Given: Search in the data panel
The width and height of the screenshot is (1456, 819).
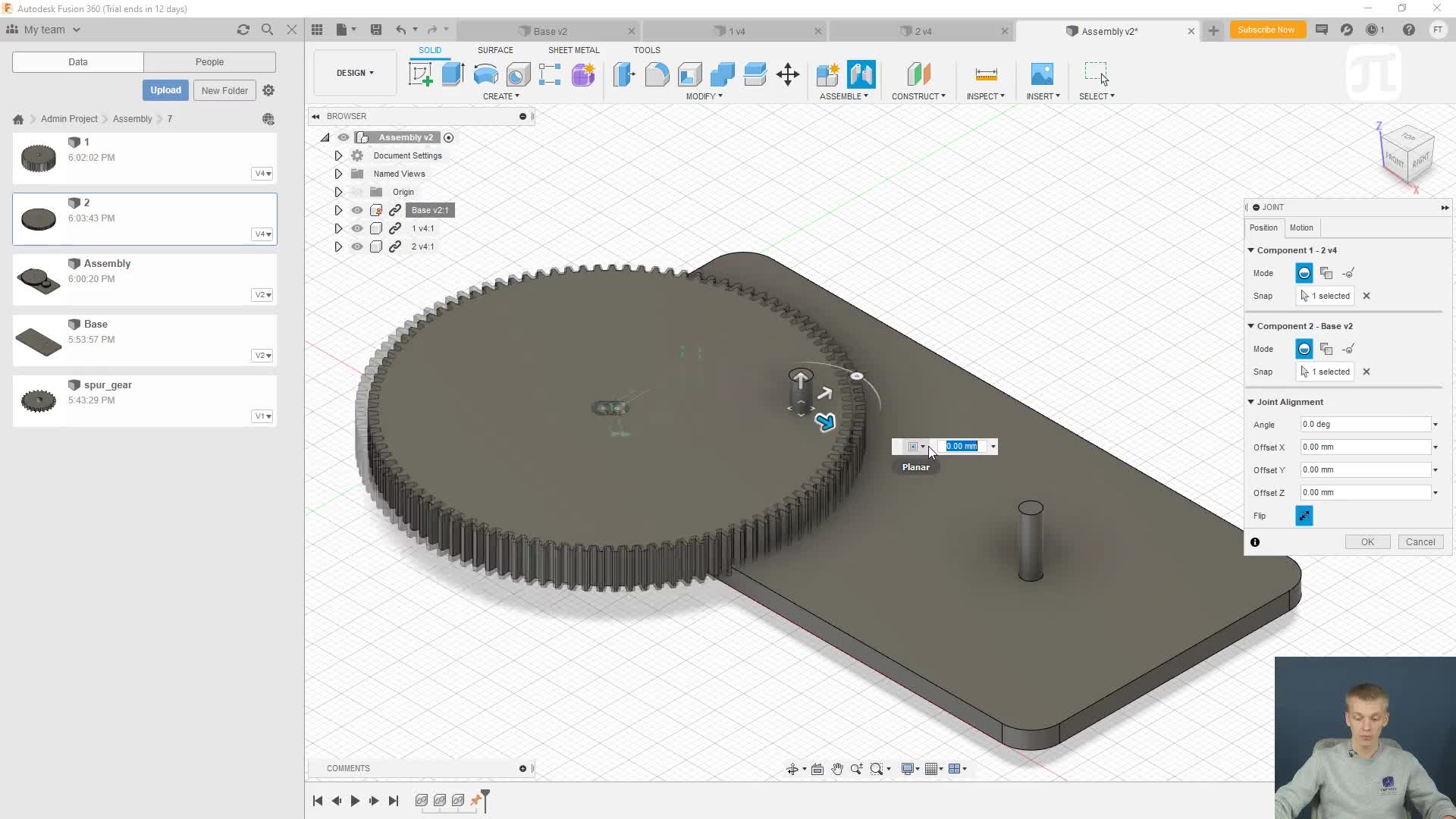Looking at the screenshot, I should click(x=267, y=30).
